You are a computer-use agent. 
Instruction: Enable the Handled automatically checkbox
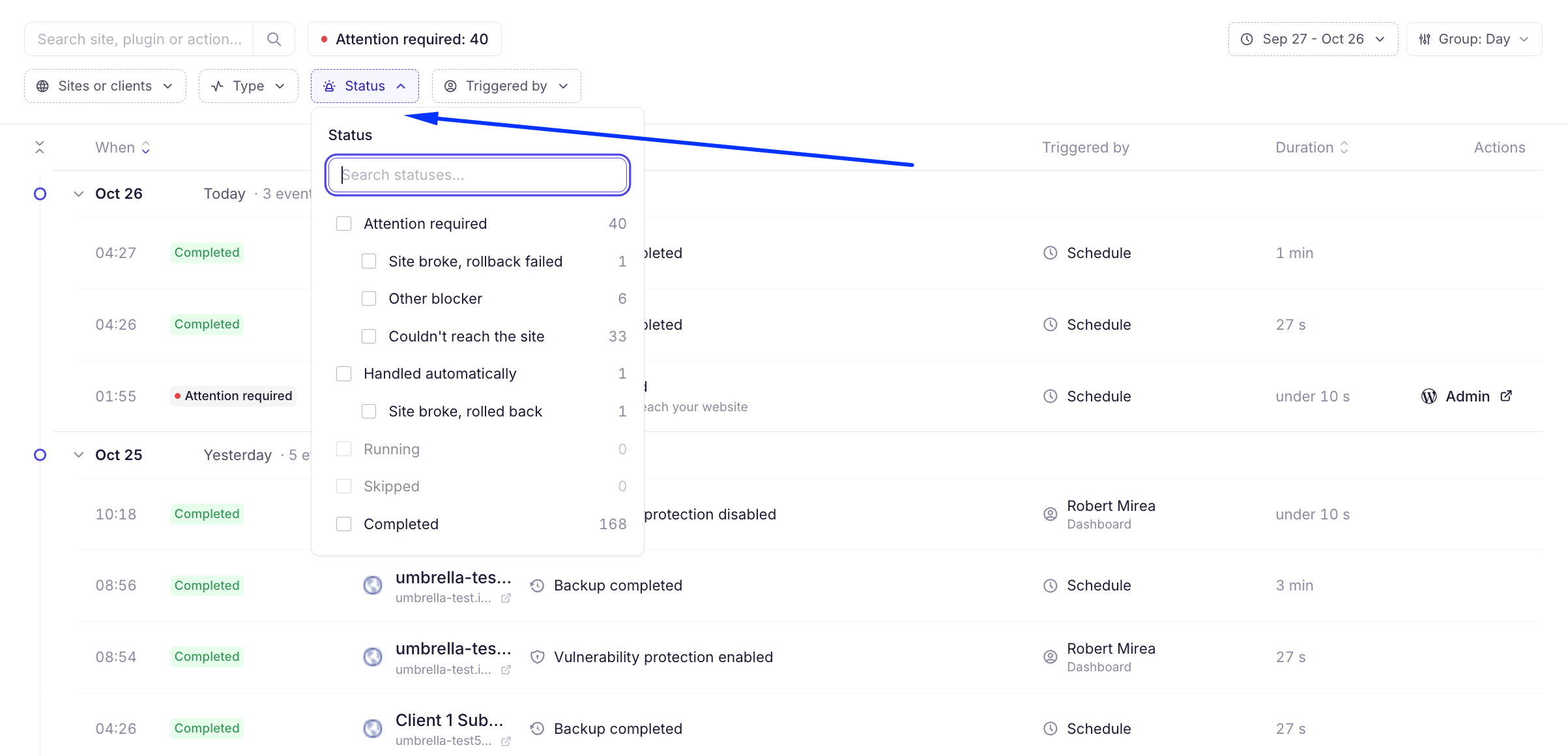click(343, 373)
